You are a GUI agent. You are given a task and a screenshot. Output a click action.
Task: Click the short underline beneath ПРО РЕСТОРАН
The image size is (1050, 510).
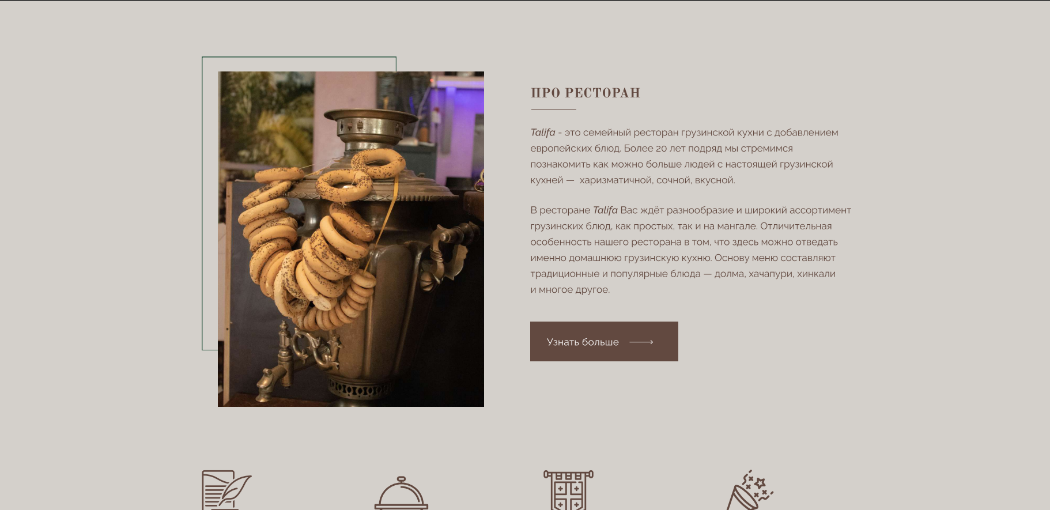(x=553, y=109)
